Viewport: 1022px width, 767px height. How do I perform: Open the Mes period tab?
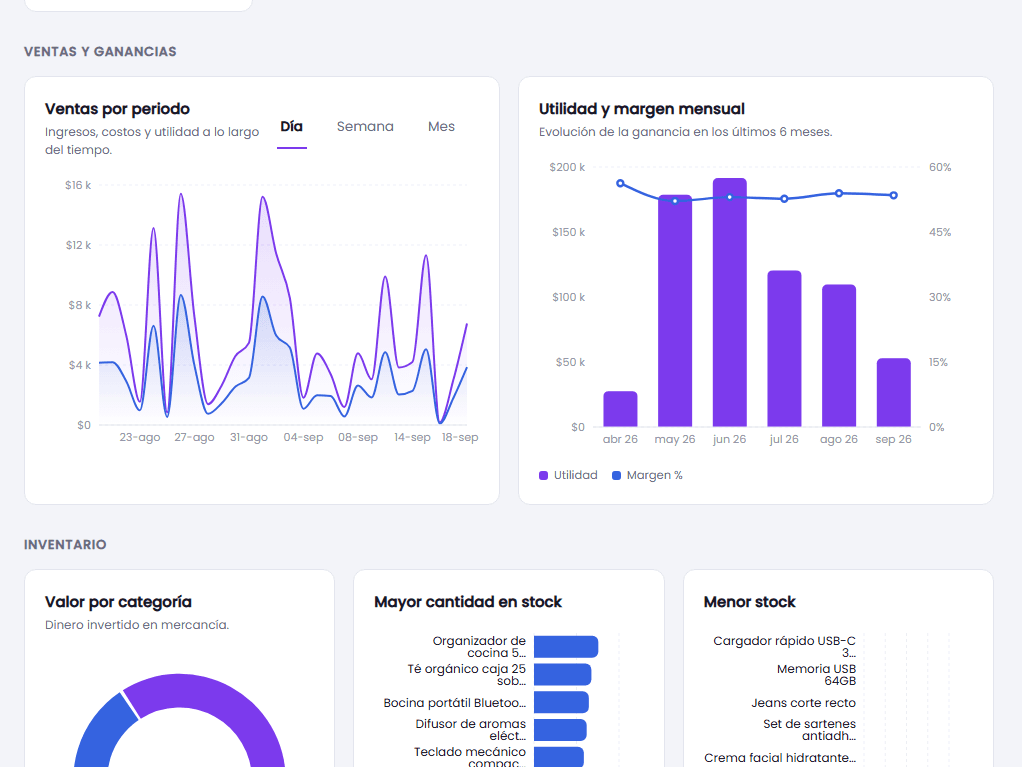tap(441, 126)
